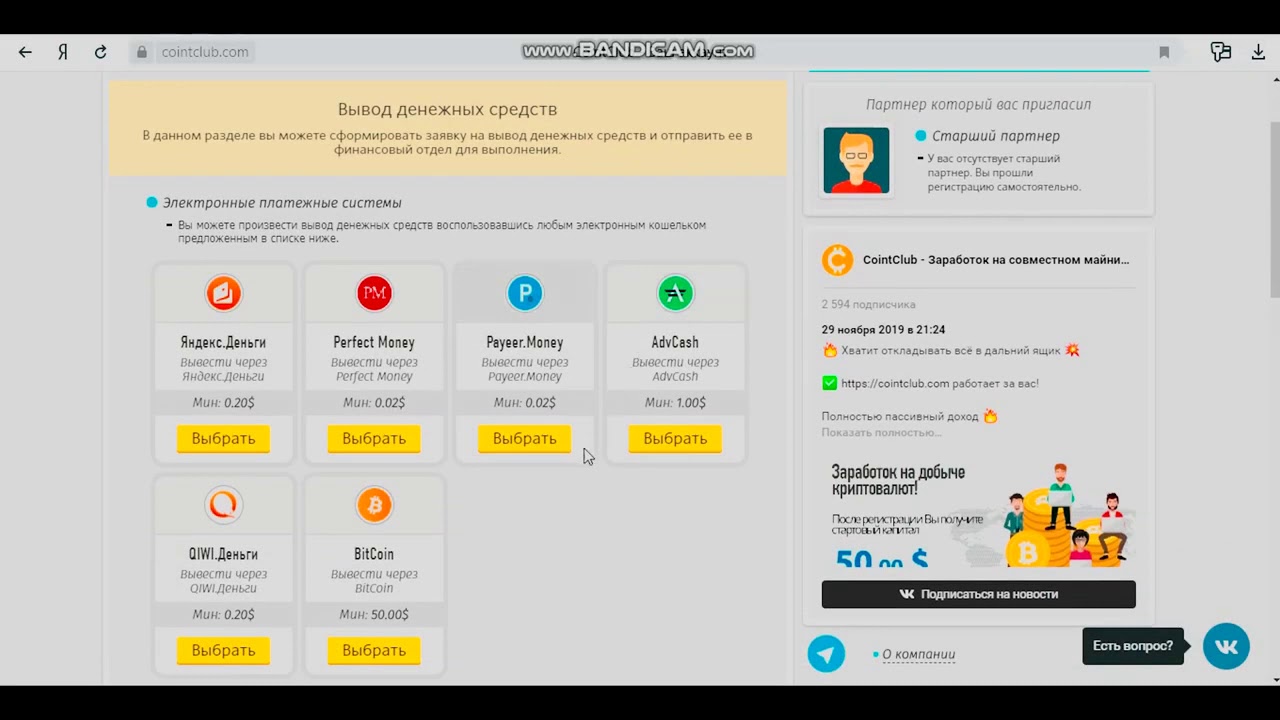Open the browser feedback chat icon

pos(1221,52)
